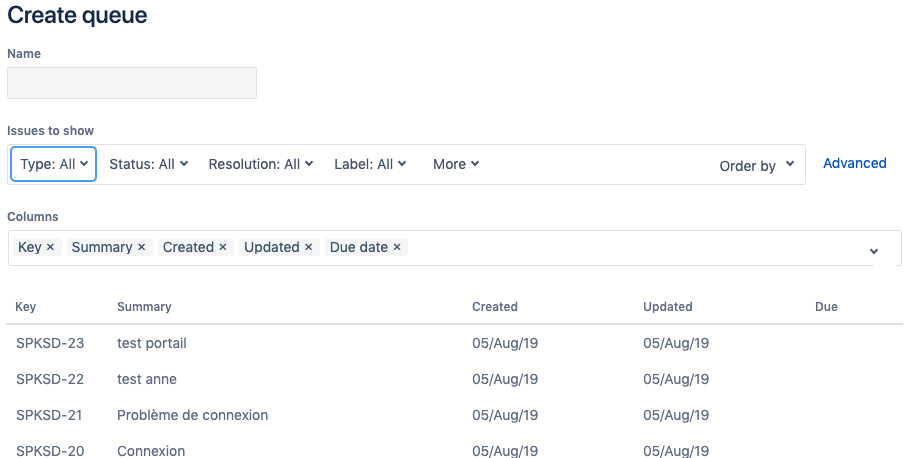The image size is (920, 458).
Task: Remove the Summary column tag
Action: (141, 247)
